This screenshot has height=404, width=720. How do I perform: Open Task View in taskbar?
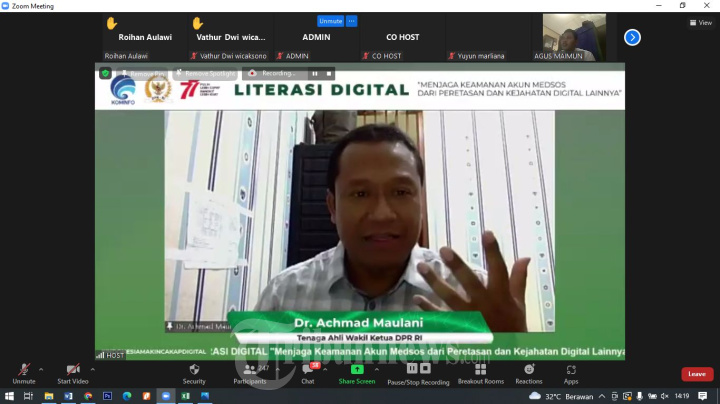(x=28, y=396)
